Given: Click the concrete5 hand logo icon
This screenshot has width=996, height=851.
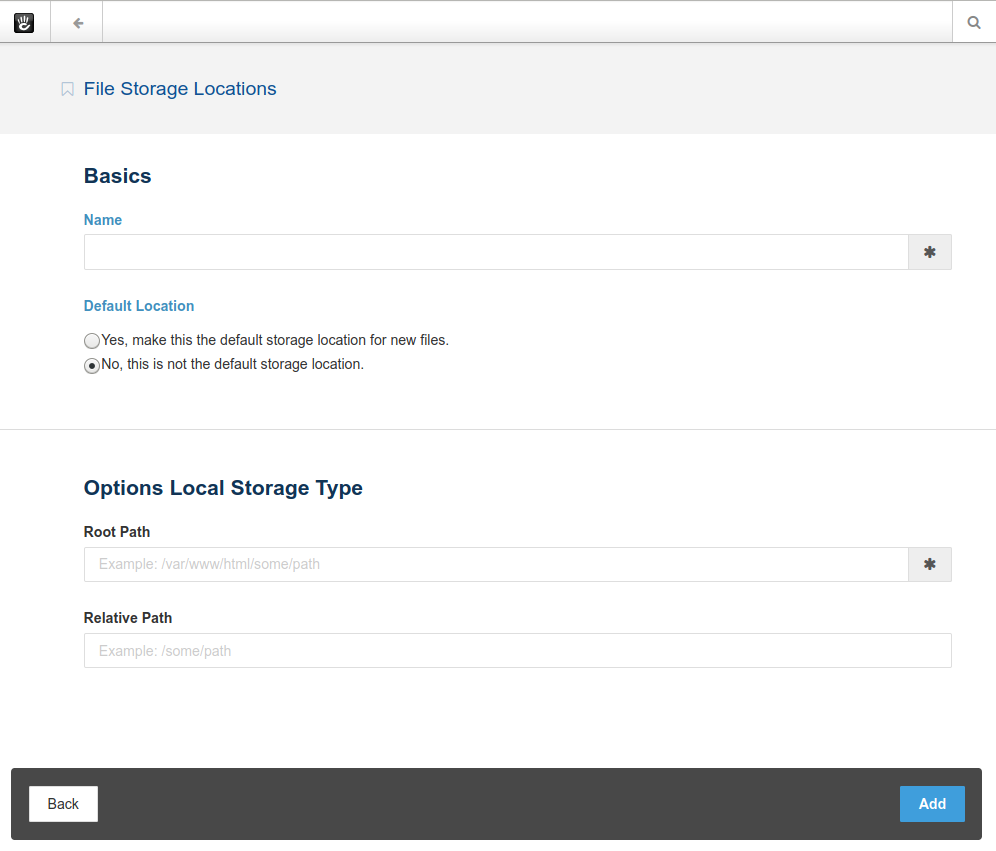Looking at the screenshot, I should (x=24, y=21).
